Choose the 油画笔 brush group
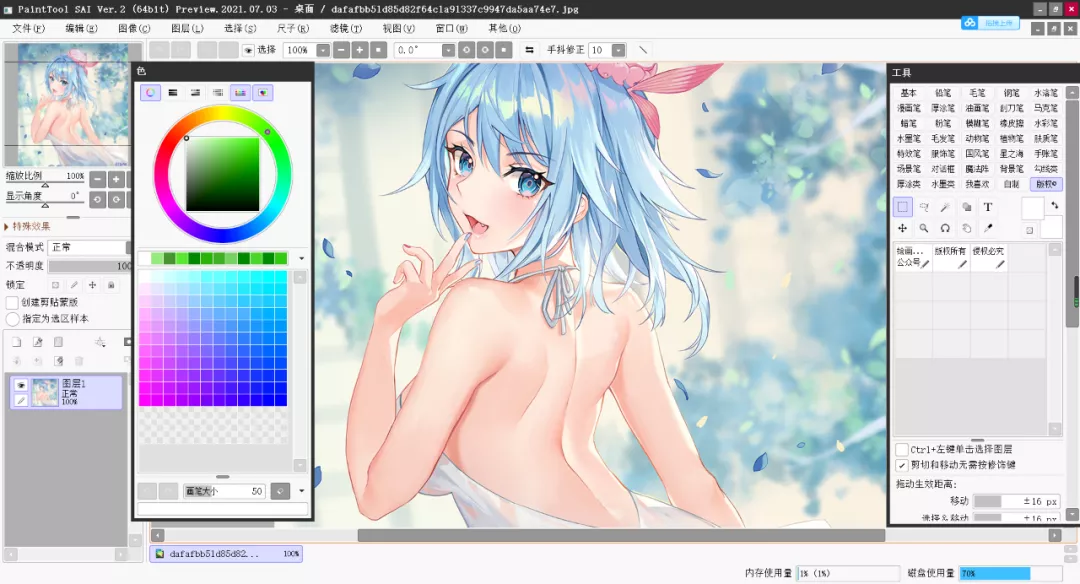Image resolution: width=1080 pixels, height=584 pixels. click(x=977, y=108)
